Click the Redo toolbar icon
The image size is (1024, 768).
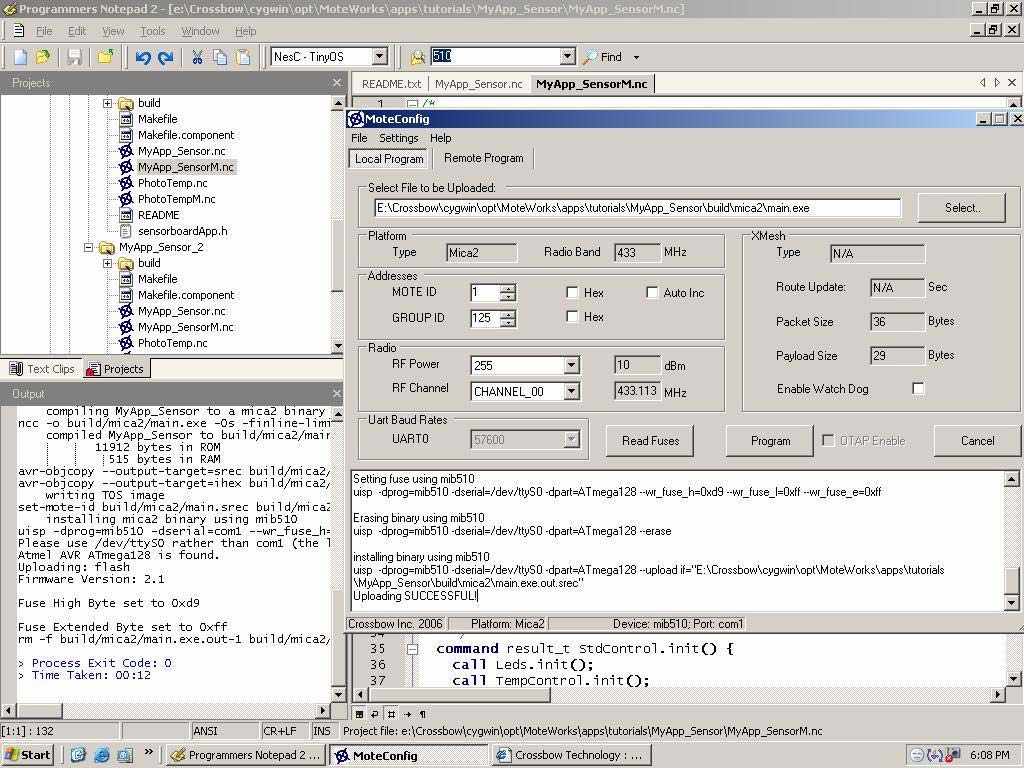coord(166,57)
